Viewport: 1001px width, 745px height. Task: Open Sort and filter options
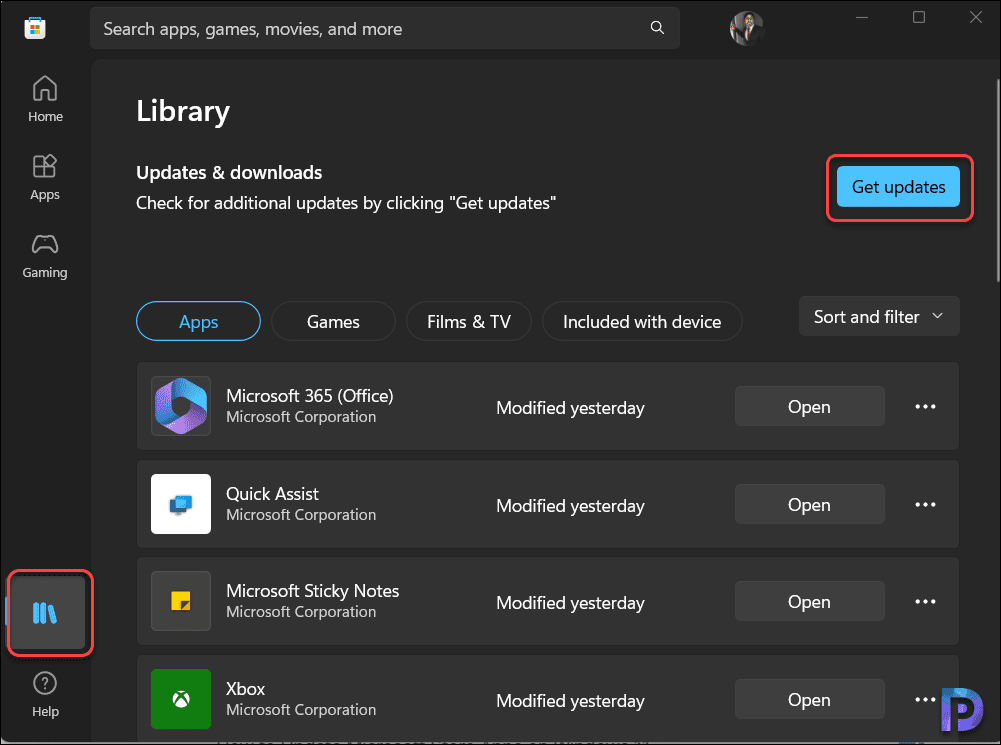point(878,316)
